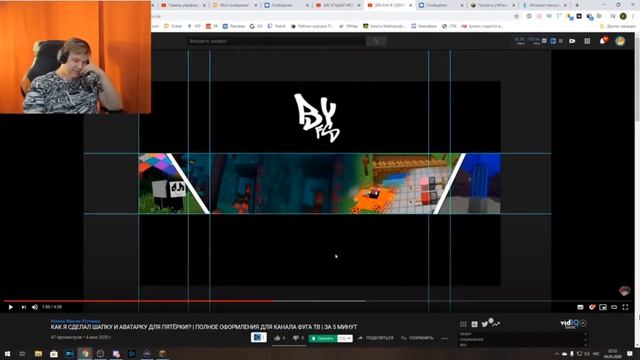
Task: Open YouTube notifications bell
Action: click(x=603, y=40)
